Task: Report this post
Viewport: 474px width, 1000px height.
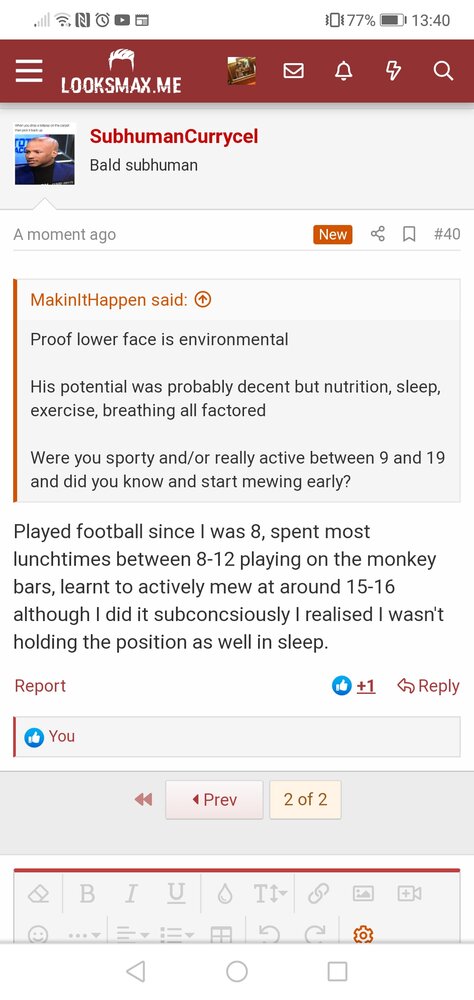Action: (x=40, y=686)
